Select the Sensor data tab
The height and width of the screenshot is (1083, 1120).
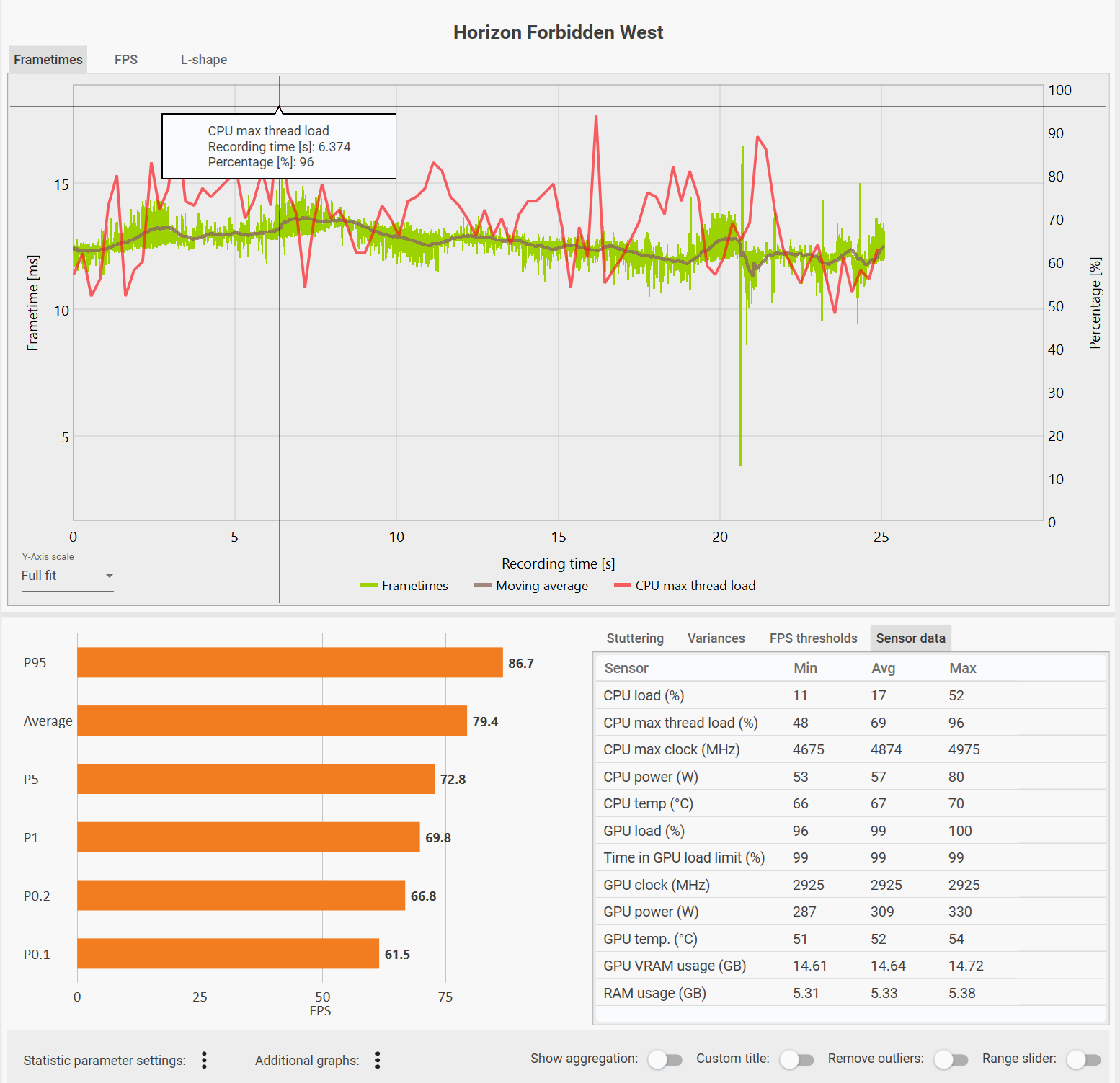pyautogui.click(x=911, y=638)
